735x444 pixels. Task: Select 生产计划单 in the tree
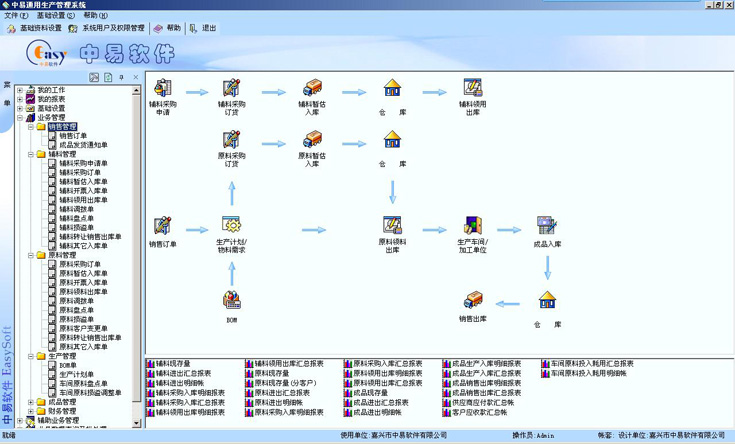point(76,375)
